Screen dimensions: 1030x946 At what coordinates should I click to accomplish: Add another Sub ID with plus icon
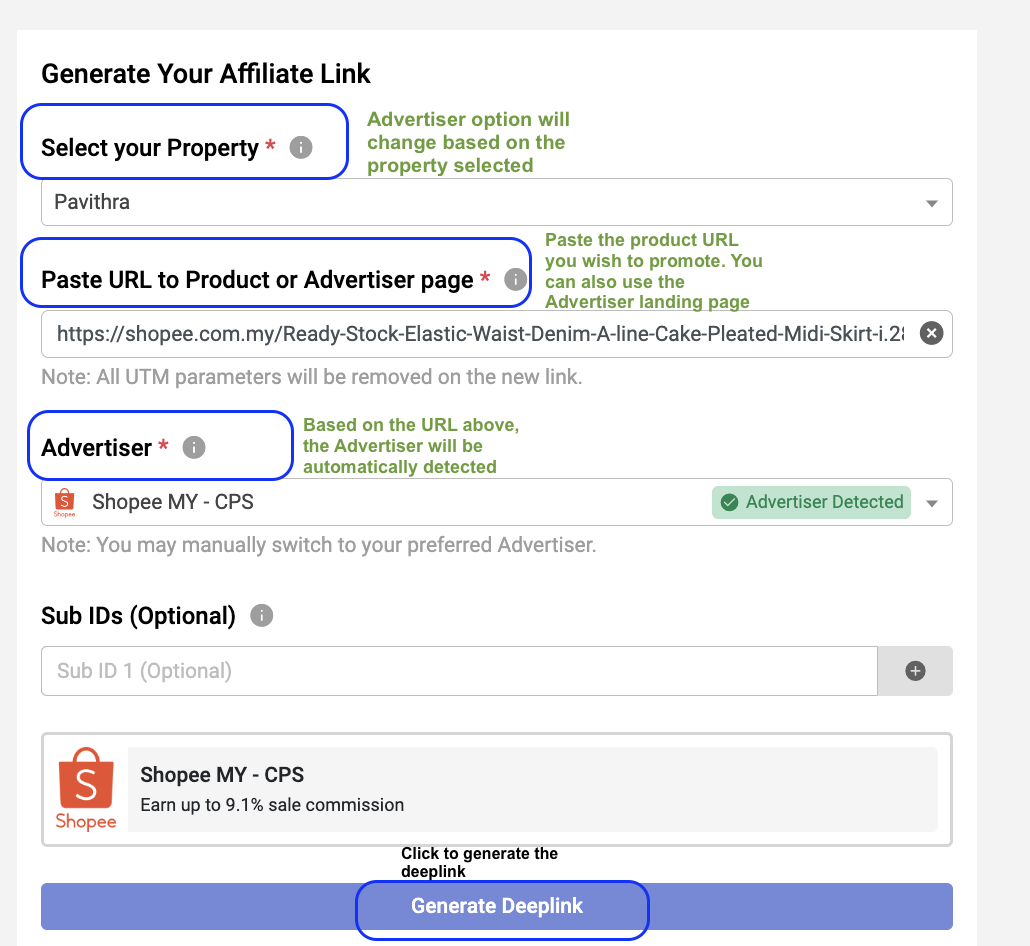click(915, 671)
